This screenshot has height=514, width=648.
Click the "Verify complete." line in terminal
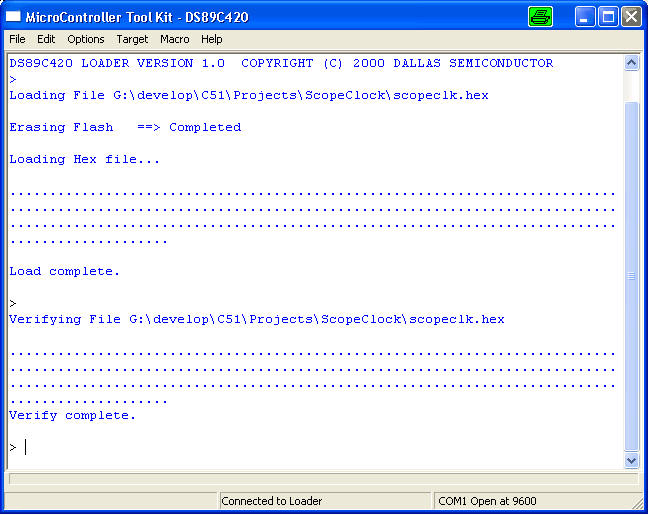[x=72, y=415]
